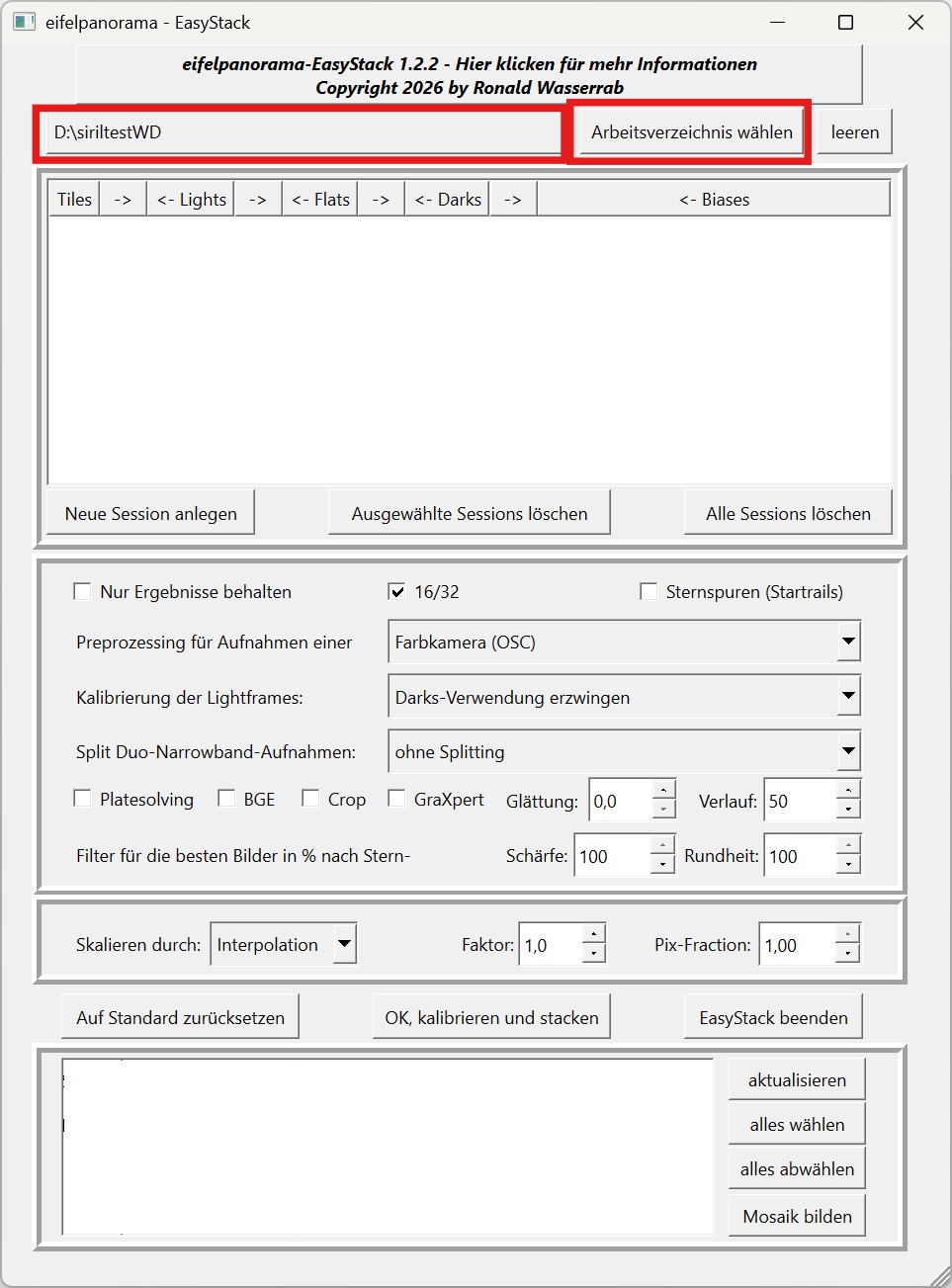Expand the Interpolation scaling dropdown

[344, 944]
